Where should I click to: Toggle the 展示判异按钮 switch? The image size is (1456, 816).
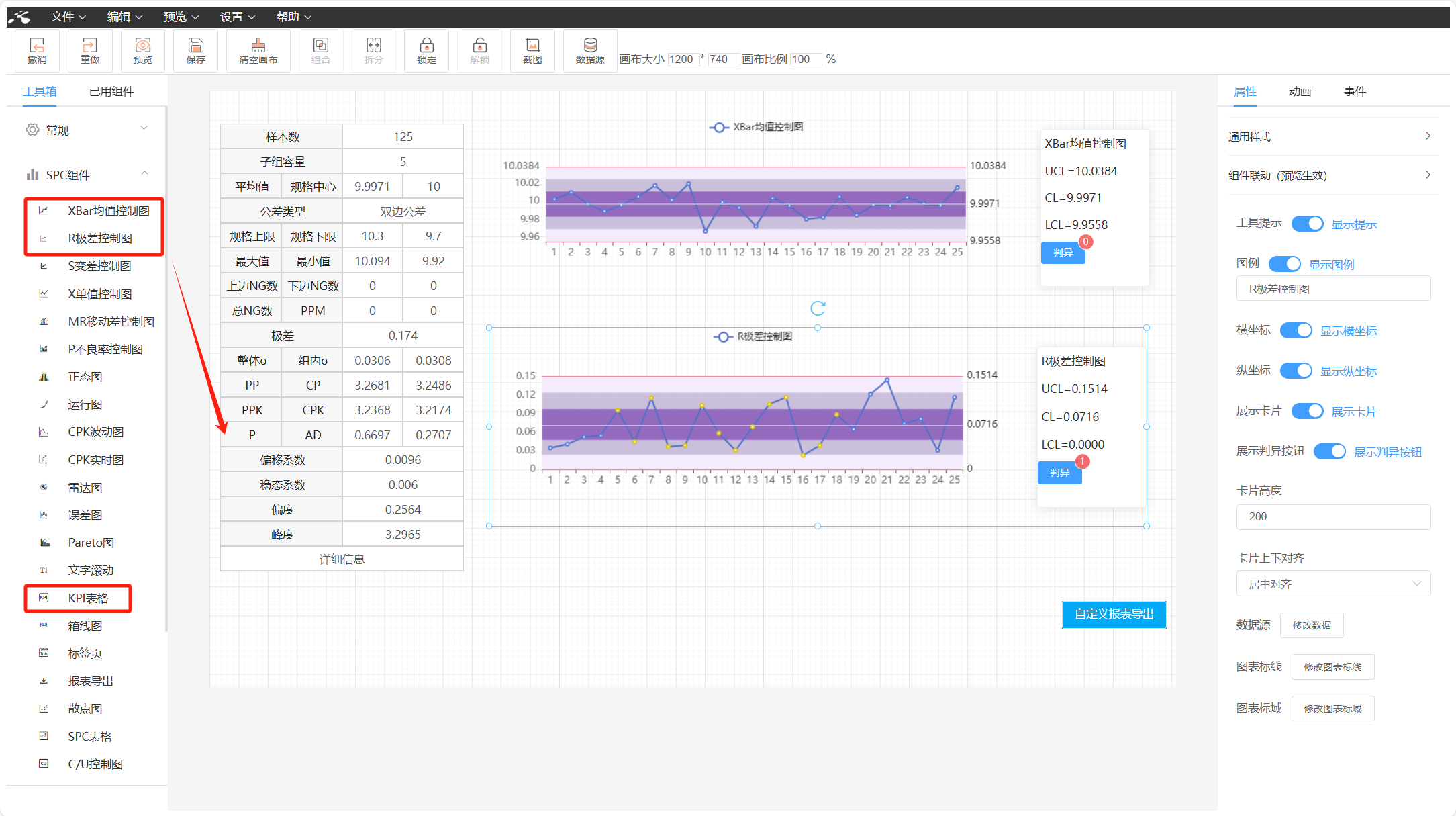(1329, 451)
